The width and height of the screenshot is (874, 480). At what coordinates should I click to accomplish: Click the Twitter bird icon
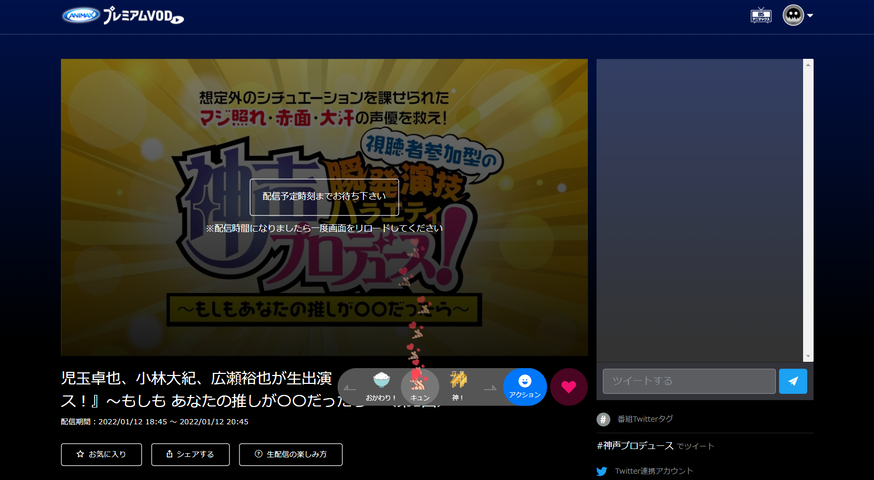[x=601, y=472]
